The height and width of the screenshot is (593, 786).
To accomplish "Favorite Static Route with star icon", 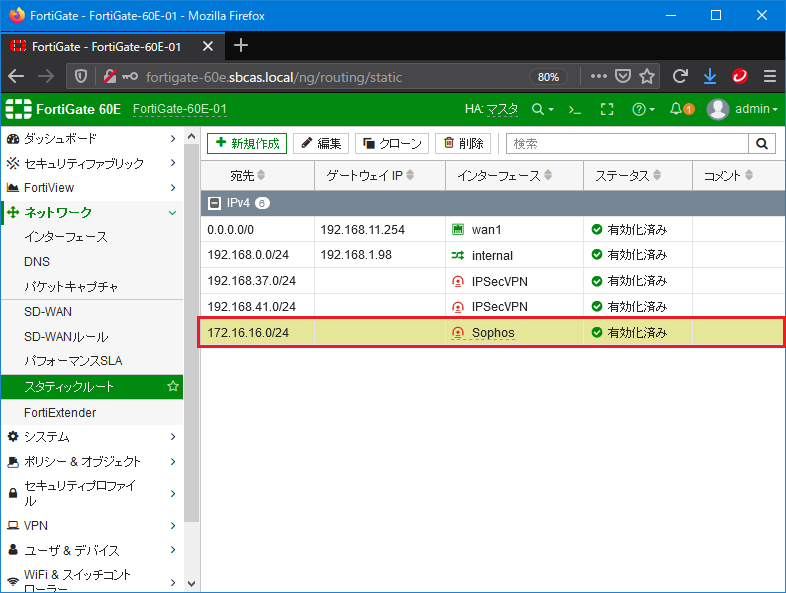I will (173, 386).
